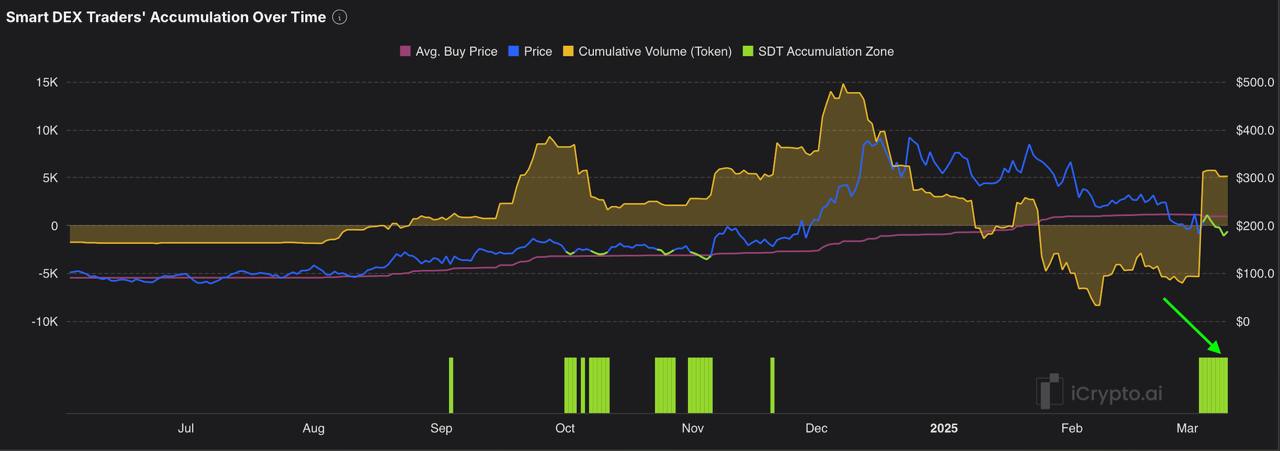Click the Mar label on the time axis
The height and width of the screenshot is (451, 1280).
coord(1187,428)
